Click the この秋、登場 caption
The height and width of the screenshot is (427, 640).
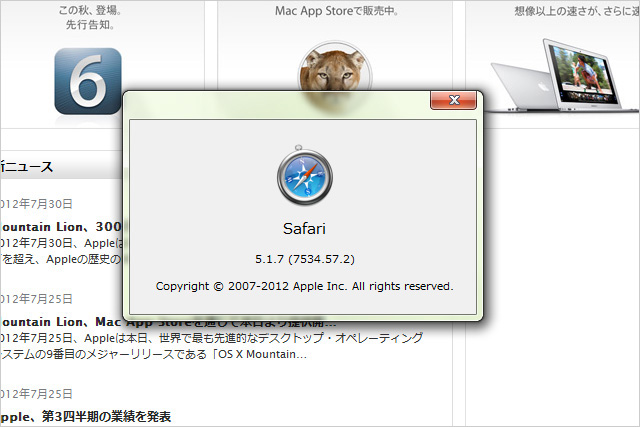(x=90, y=10)
